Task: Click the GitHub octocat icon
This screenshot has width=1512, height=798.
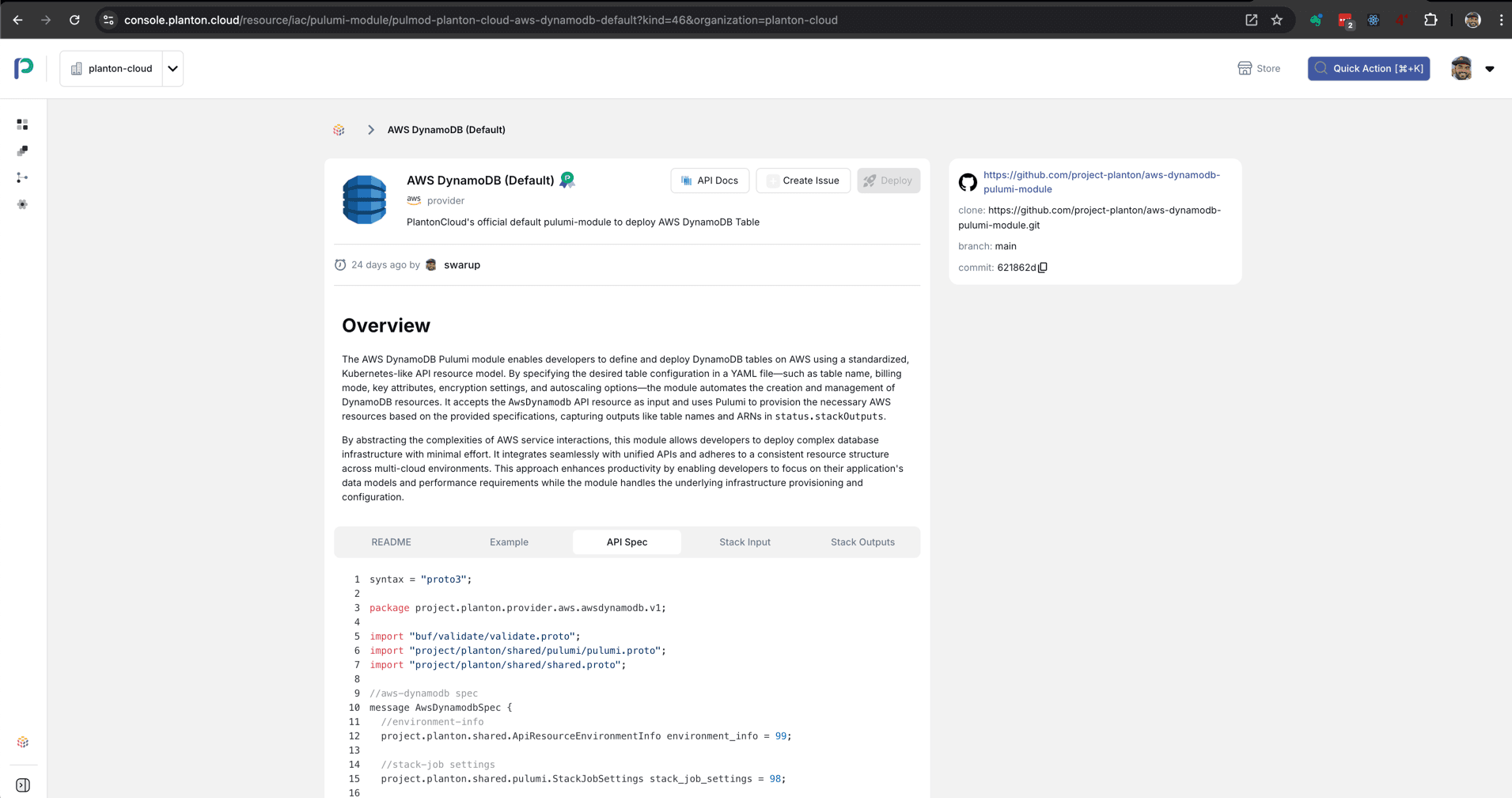Action: coord(968,182)
